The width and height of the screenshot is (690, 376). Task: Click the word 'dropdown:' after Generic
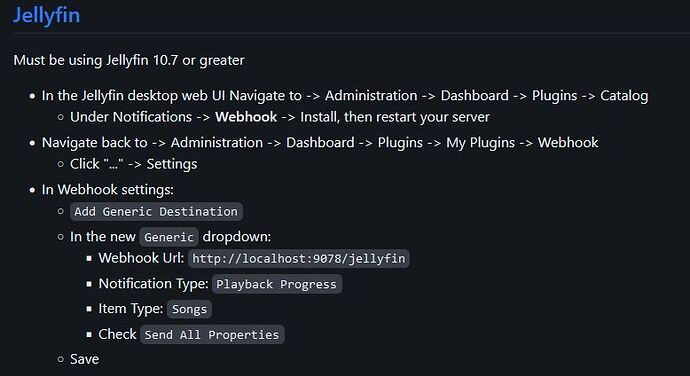(x=237, y=237)
